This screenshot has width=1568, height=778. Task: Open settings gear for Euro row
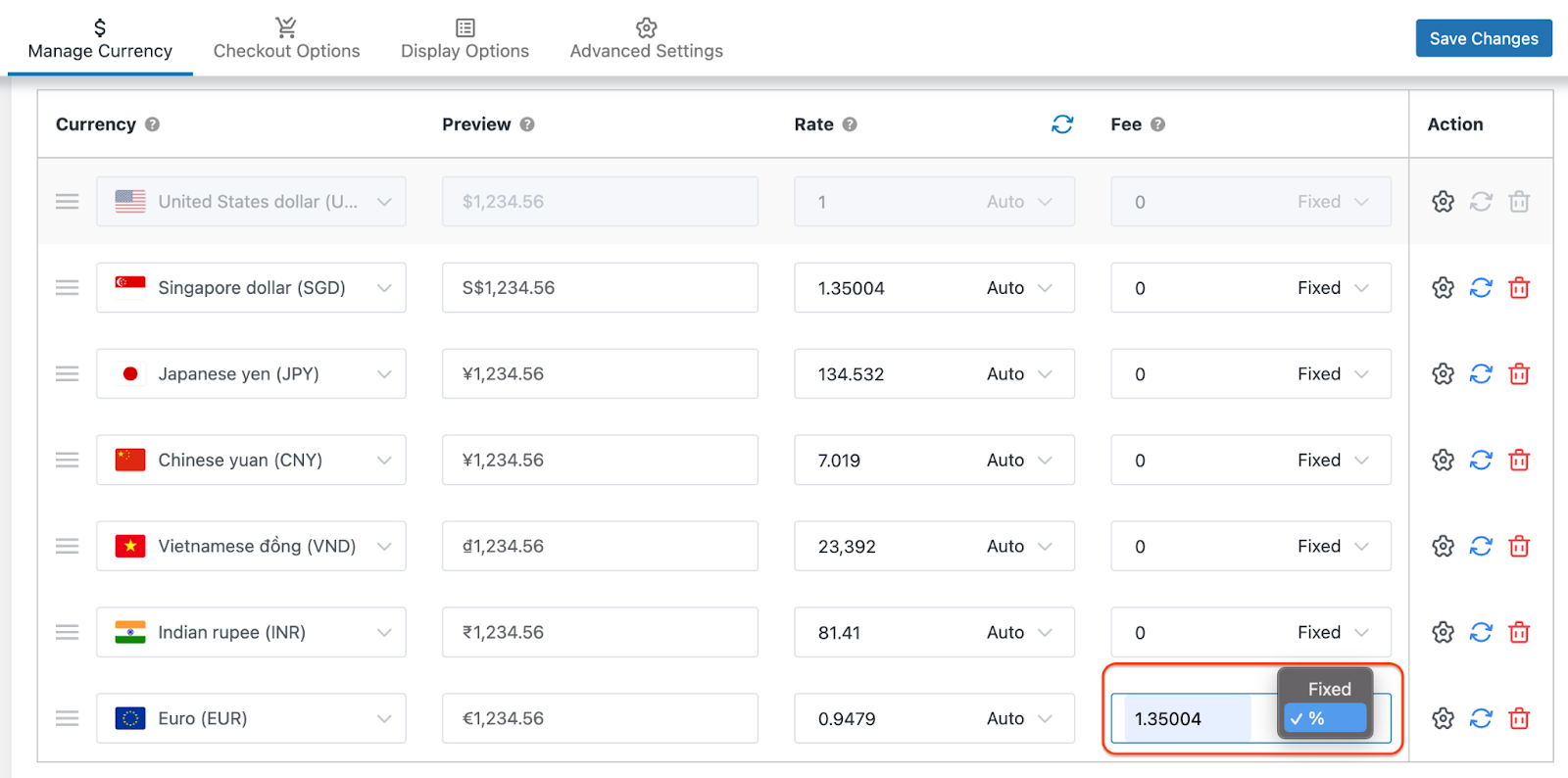coord(1443,719)
